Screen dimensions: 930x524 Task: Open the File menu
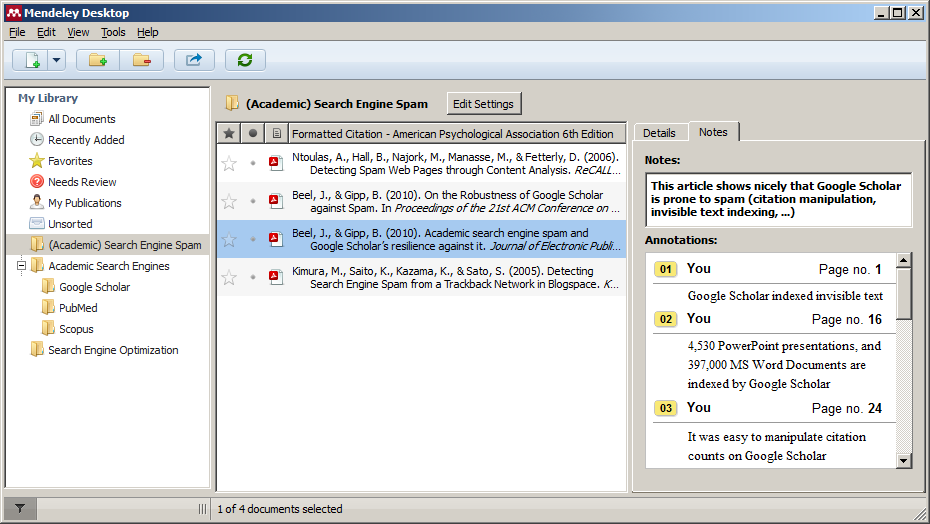[x=17, y=32]
